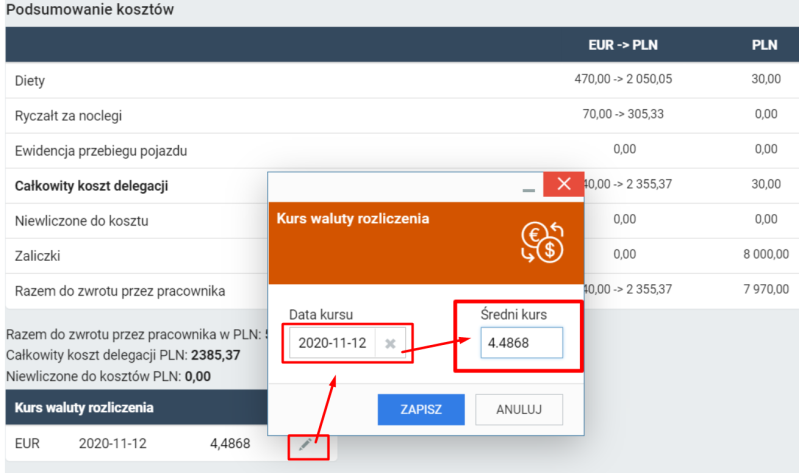Click the Data kursu date field
The height and width of the screenshot is (473, 799).
click(x=332, y=343)
